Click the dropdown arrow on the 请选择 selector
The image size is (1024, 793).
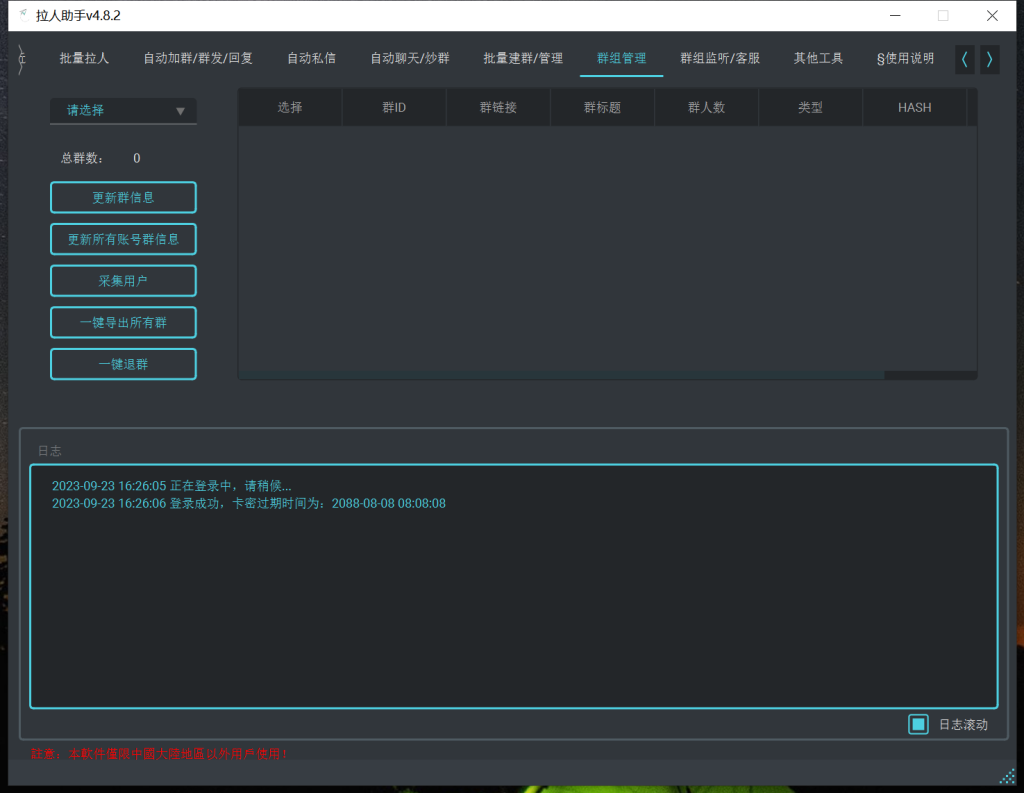(182, 111)
